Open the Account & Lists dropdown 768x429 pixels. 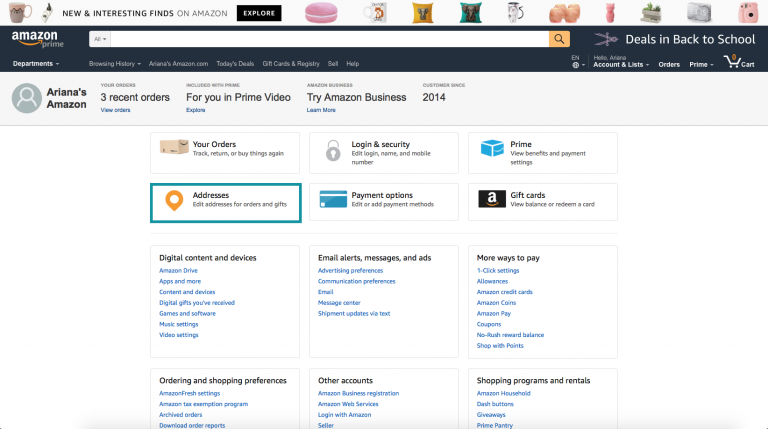pos(621,62)
